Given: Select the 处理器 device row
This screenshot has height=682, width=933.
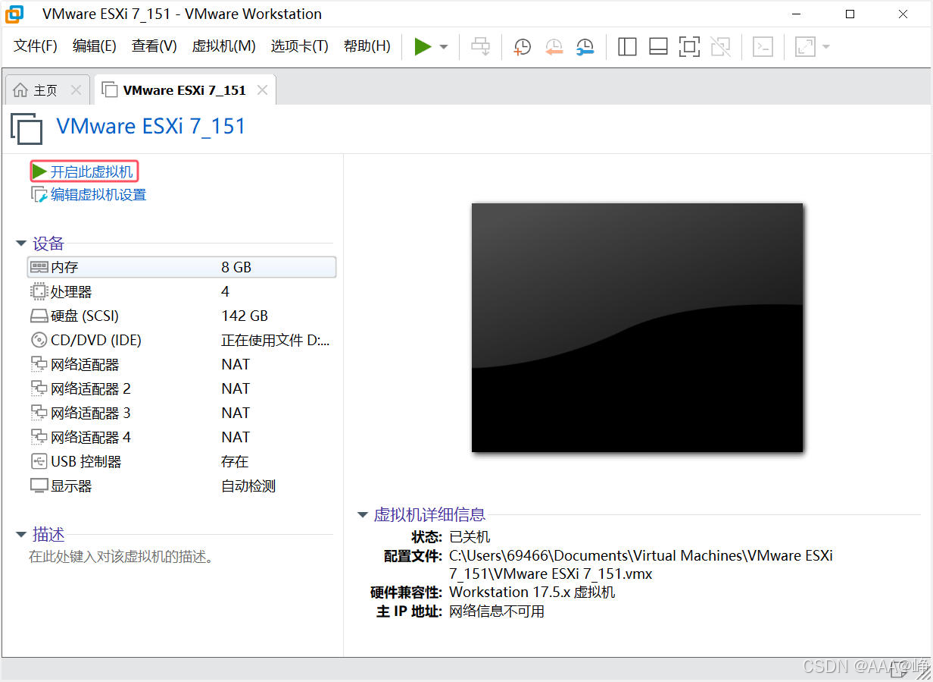Looking at the screenshot, I should pyautogui.click(x=181, y=292).
